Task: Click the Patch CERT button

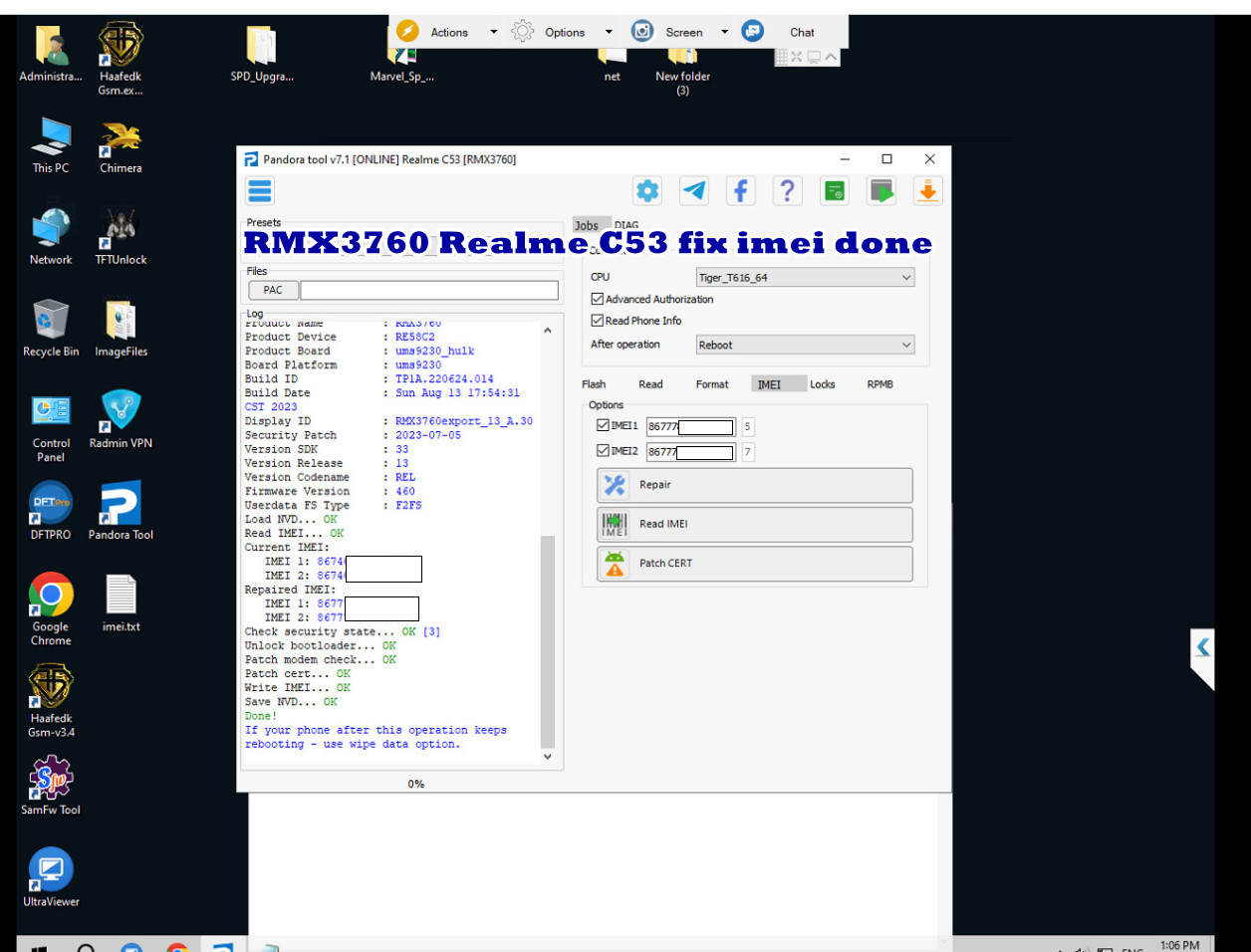Action: (754, 564)
